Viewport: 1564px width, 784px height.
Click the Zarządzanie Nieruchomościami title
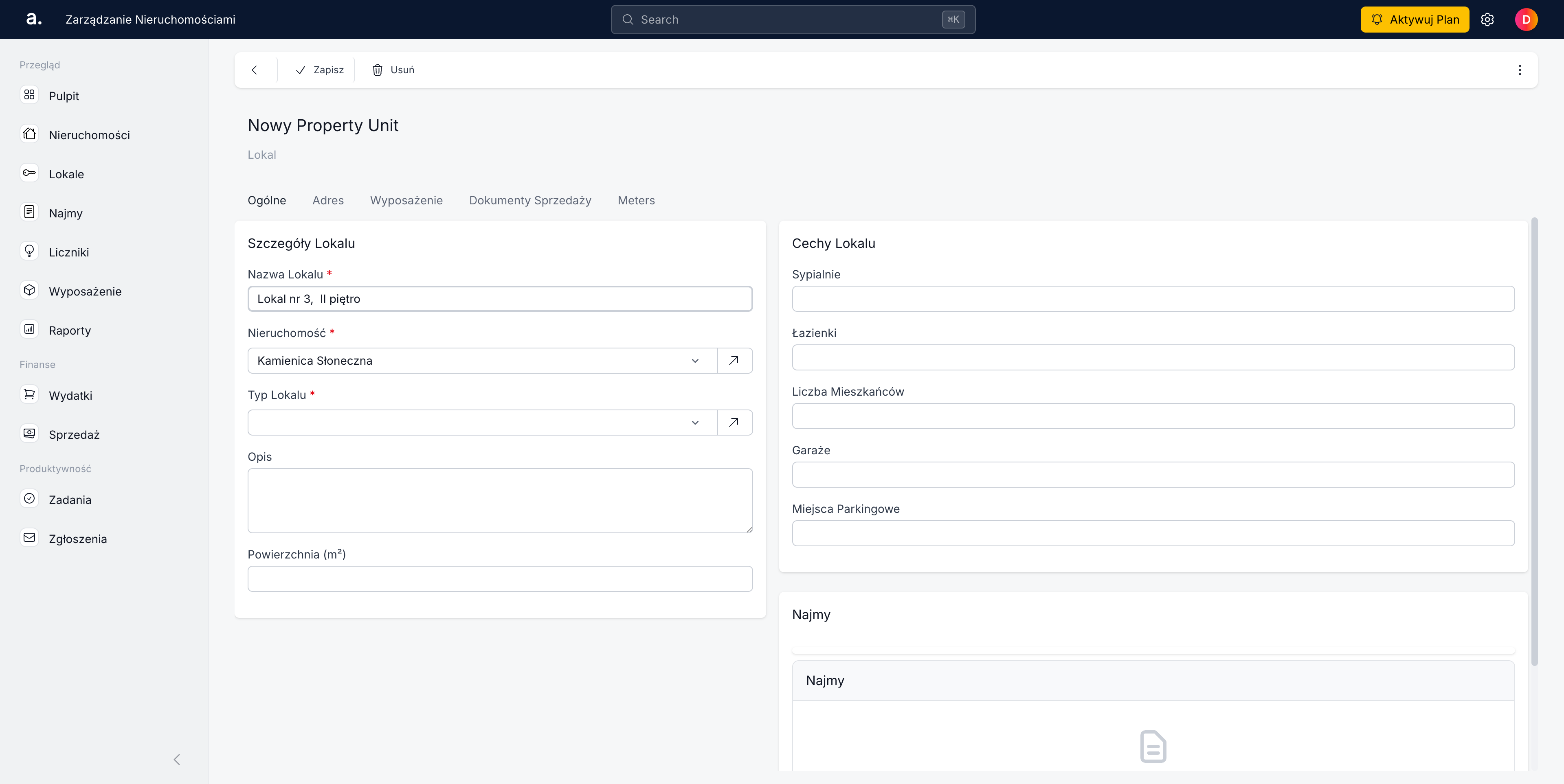(151, 20)
